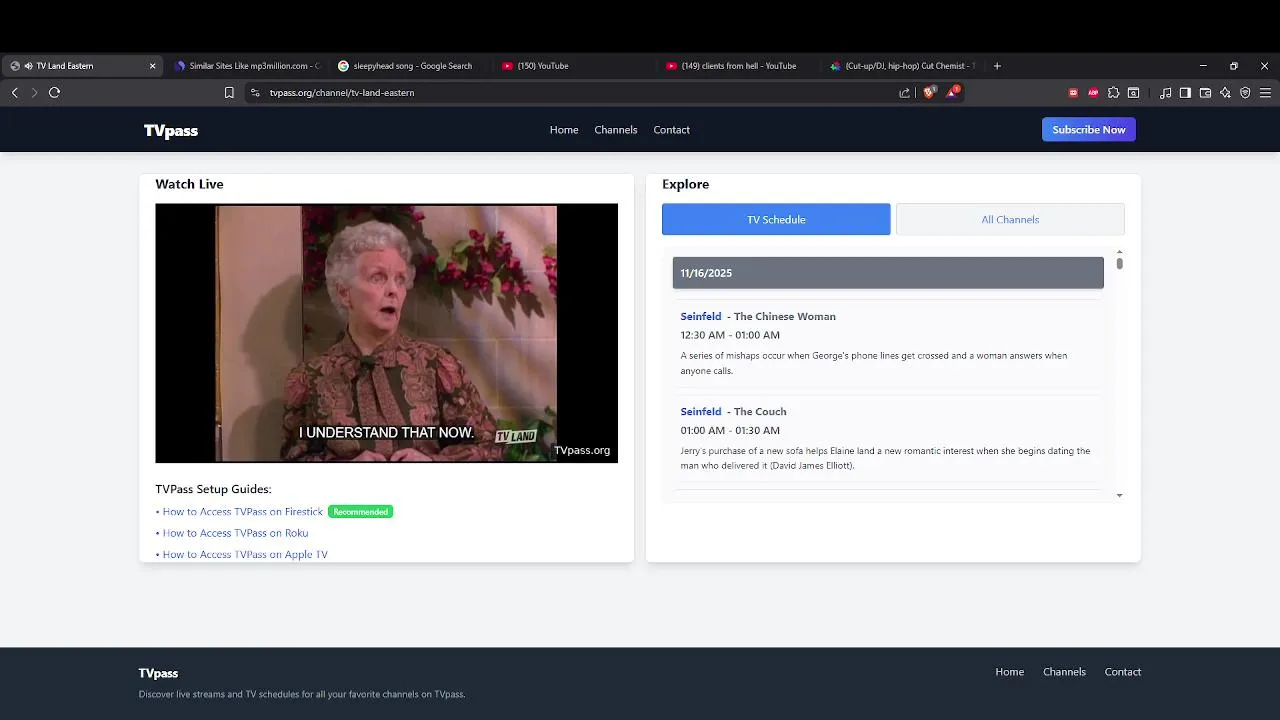The image size is (1280, 720).
Task: Click the 11/16/2025 date header
Action: click(888, 273)
